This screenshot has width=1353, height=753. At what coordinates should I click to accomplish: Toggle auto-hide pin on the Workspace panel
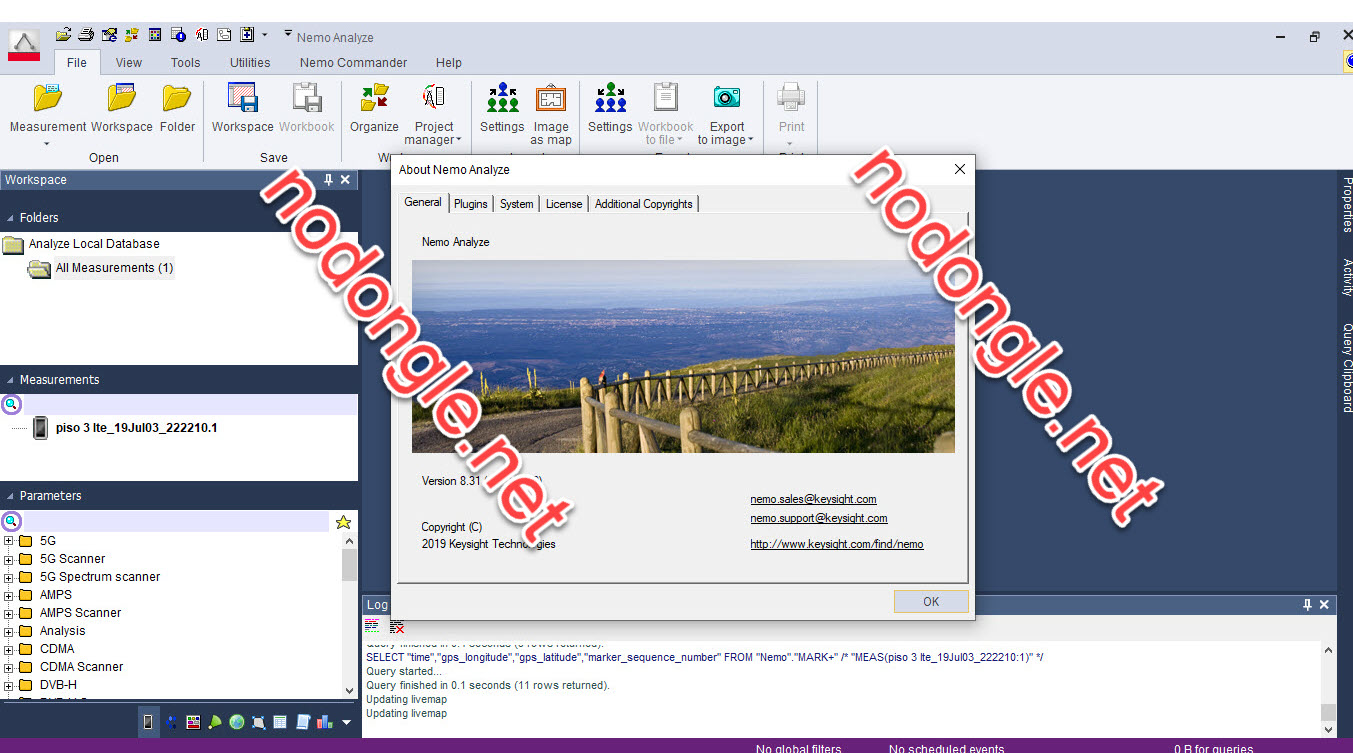(x=327, y=180)
